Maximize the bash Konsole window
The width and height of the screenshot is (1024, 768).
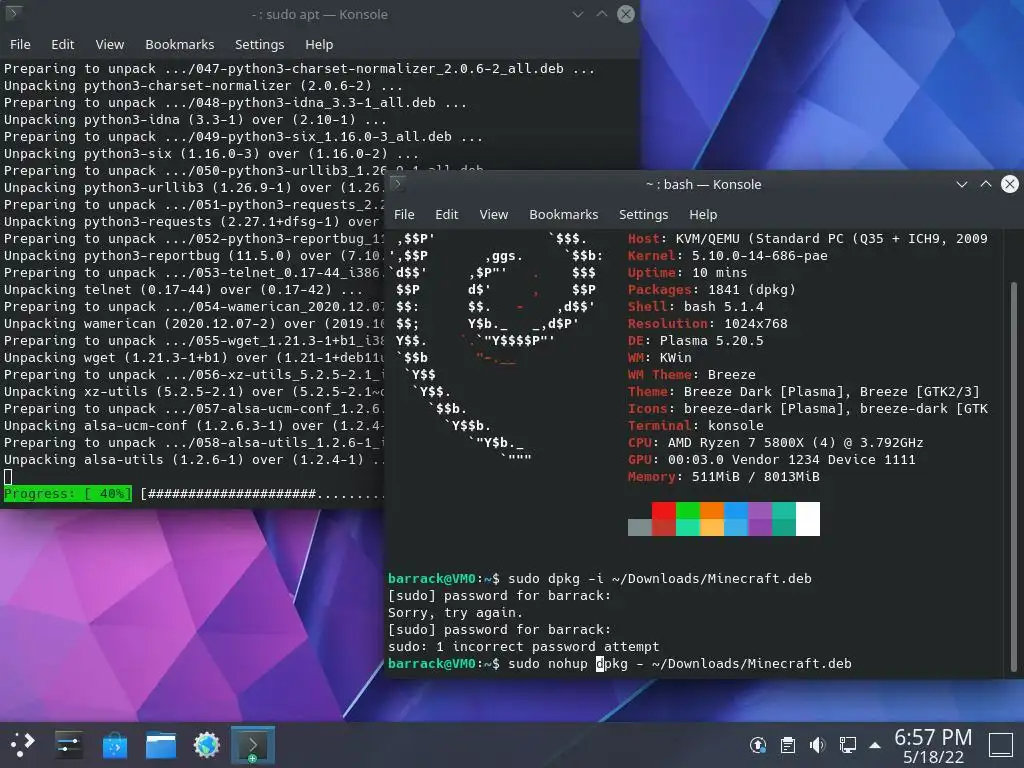[985, 184]
